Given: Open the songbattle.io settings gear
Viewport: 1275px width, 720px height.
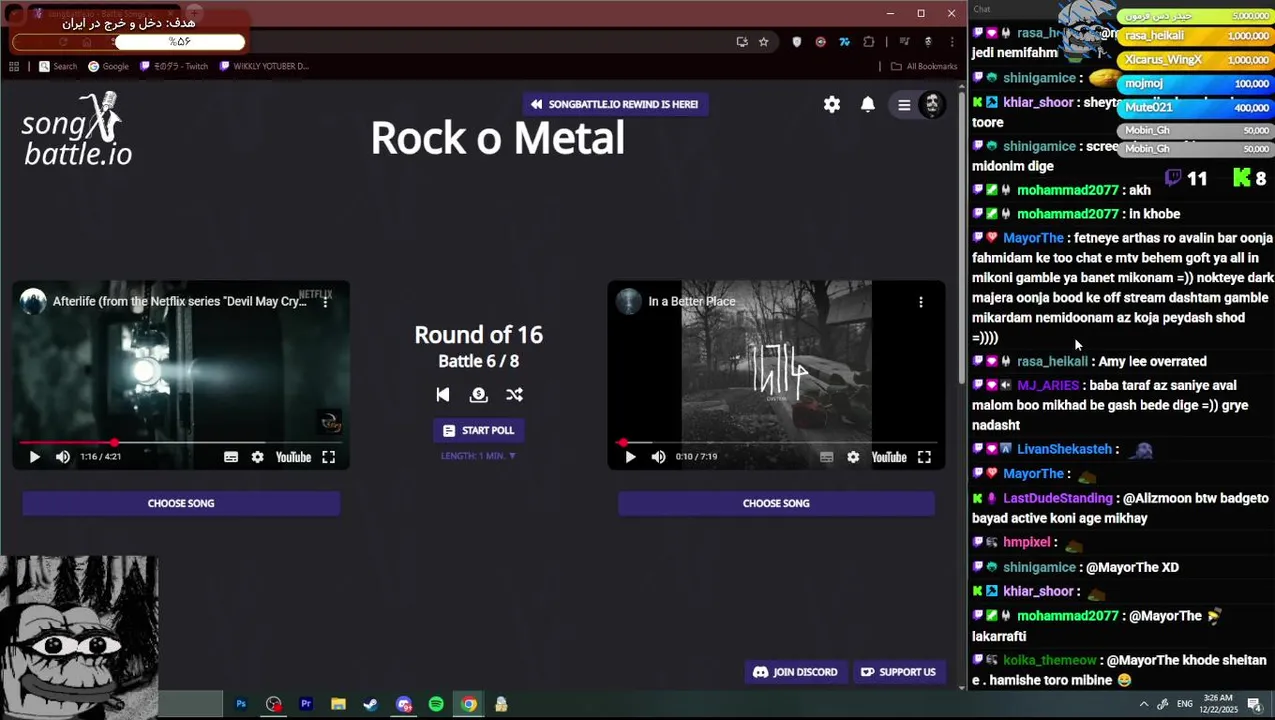Looking at the screenshot, I should click(x=832, y=104).
